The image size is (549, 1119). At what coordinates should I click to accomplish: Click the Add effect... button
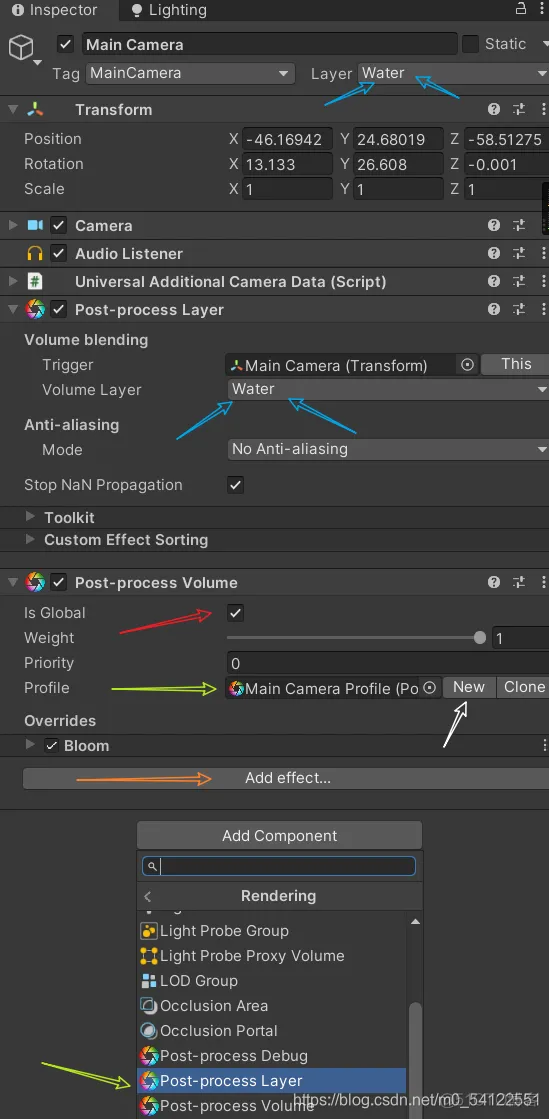pyautogui.click(x=287, y=779)
